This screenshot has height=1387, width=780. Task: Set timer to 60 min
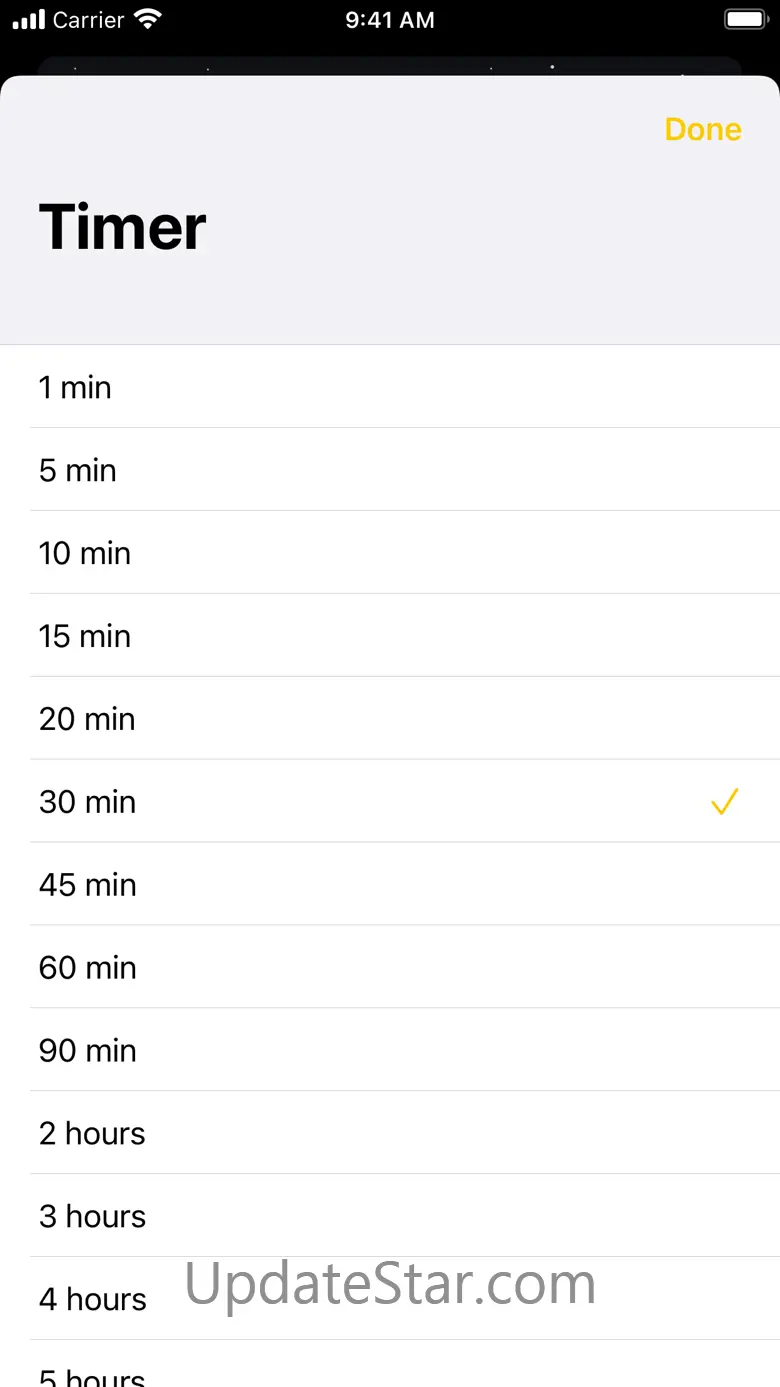pyautogui.click(x=390, y=968)
